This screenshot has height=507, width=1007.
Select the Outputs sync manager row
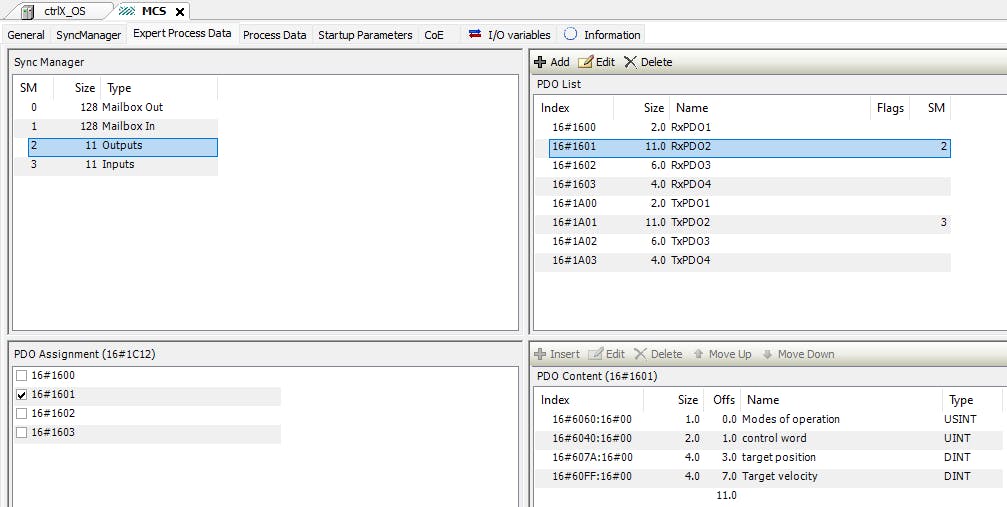tap(123, 146)
